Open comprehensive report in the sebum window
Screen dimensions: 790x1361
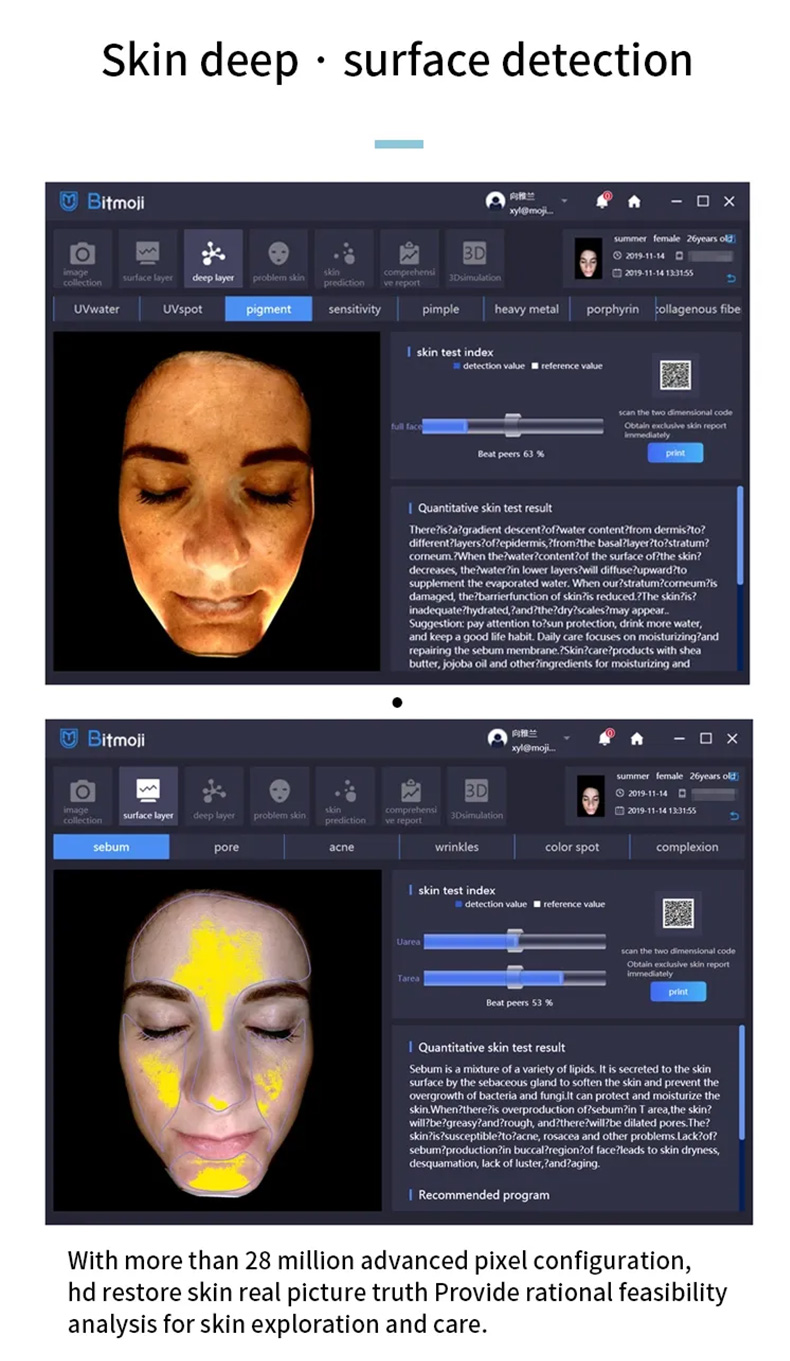pyautogui.click(x=410, y=798)
